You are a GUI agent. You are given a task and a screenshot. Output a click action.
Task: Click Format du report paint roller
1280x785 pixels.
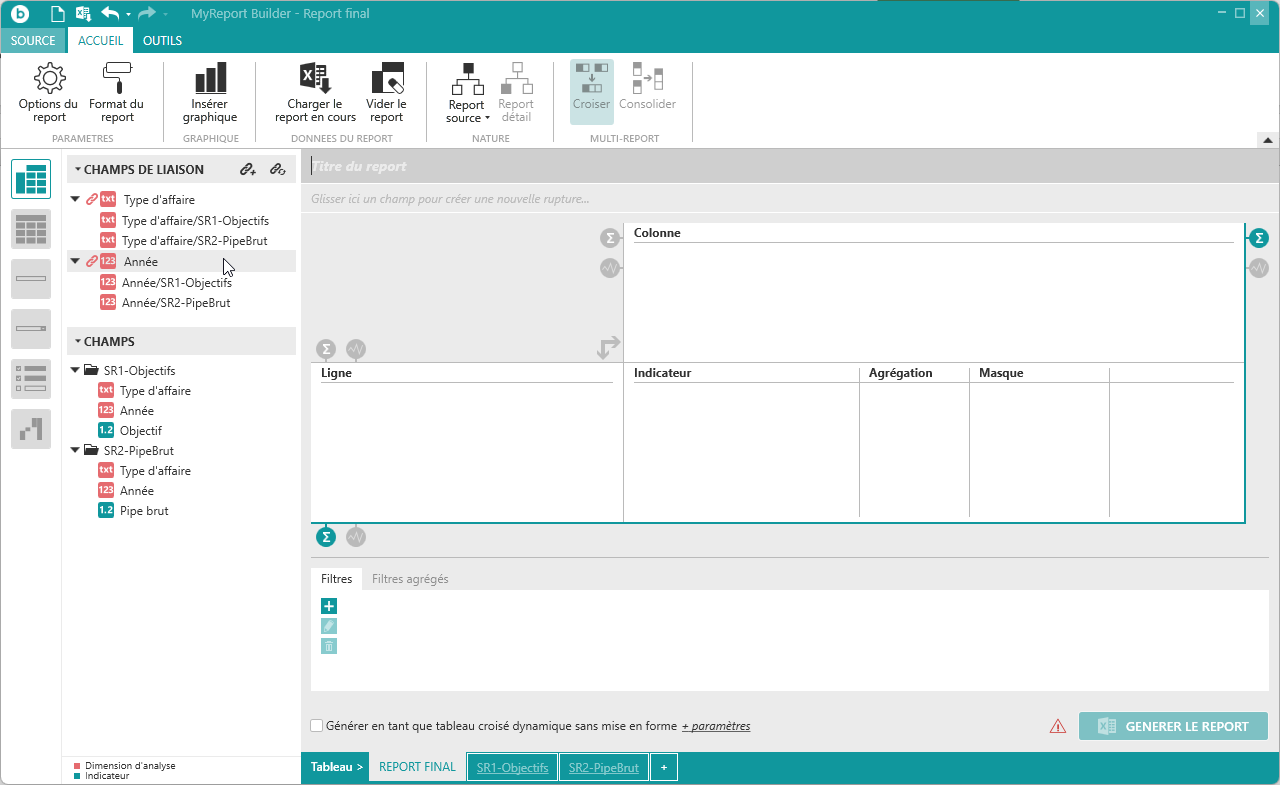(x=116, y=92)
